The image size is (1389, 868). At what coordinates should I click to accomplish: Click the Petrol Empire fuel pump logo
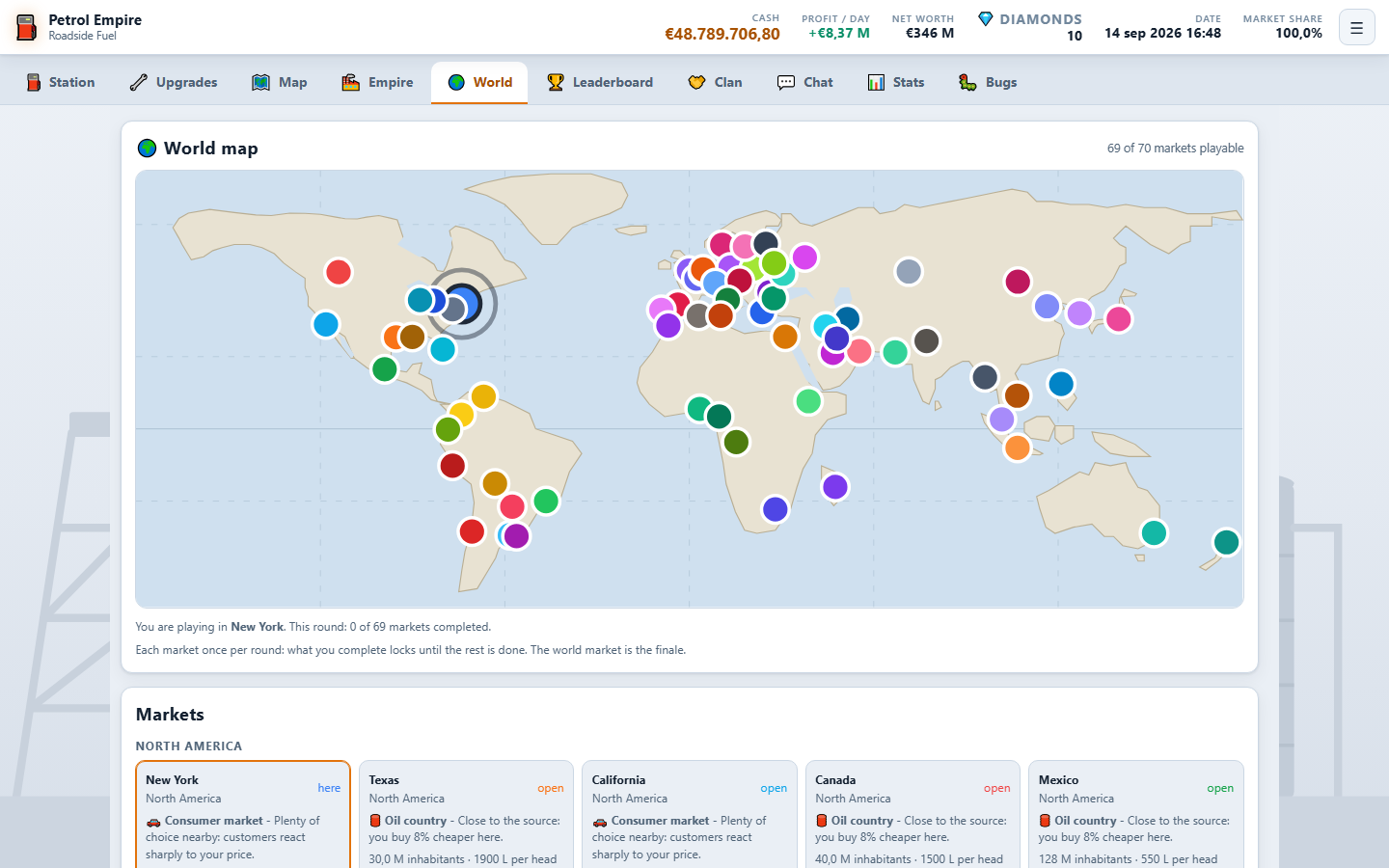[x=27, y=27]
